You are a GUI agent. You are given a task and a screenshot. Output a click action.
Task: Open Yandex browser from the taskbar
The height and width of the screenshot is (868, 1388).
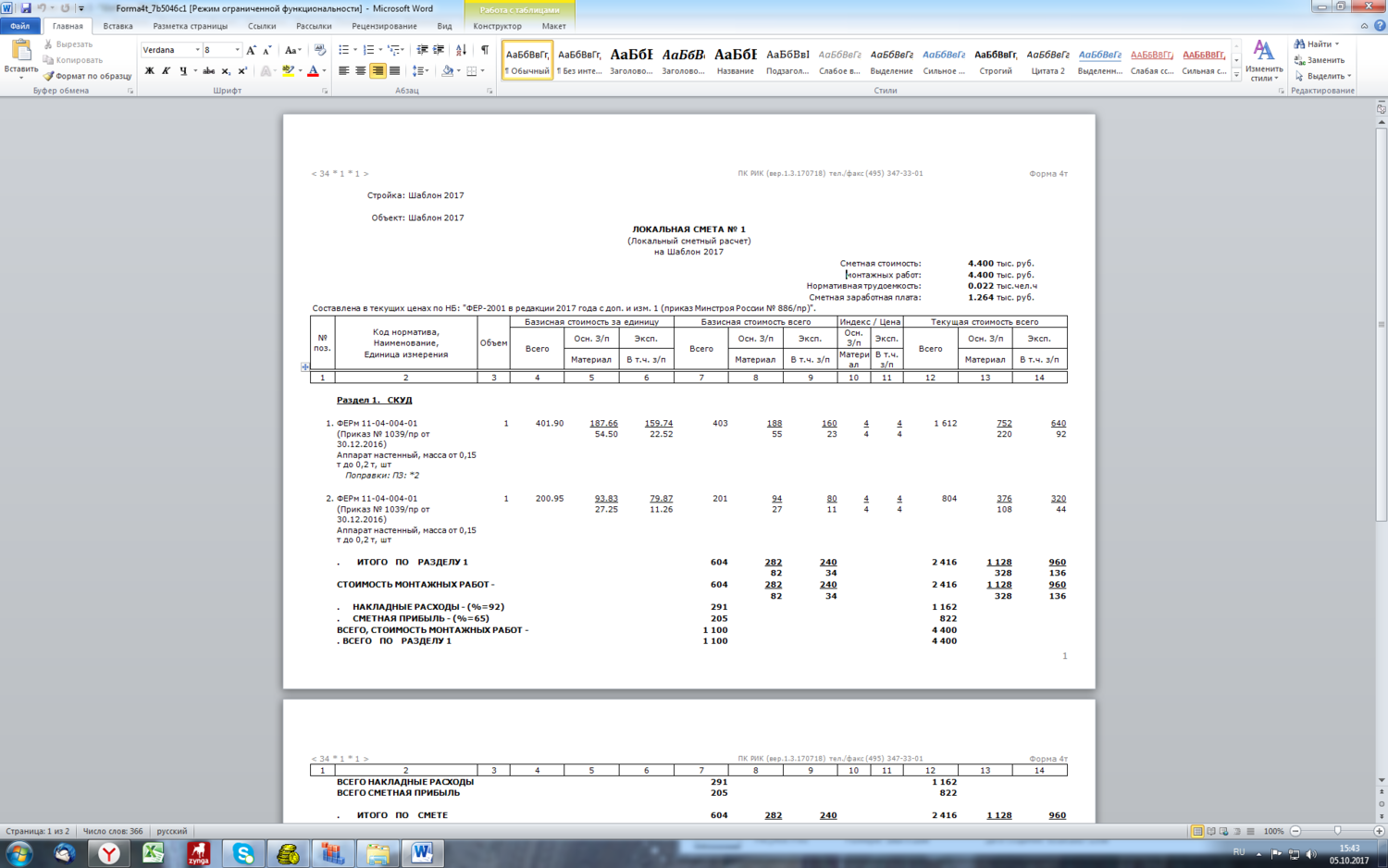[109, 853]
